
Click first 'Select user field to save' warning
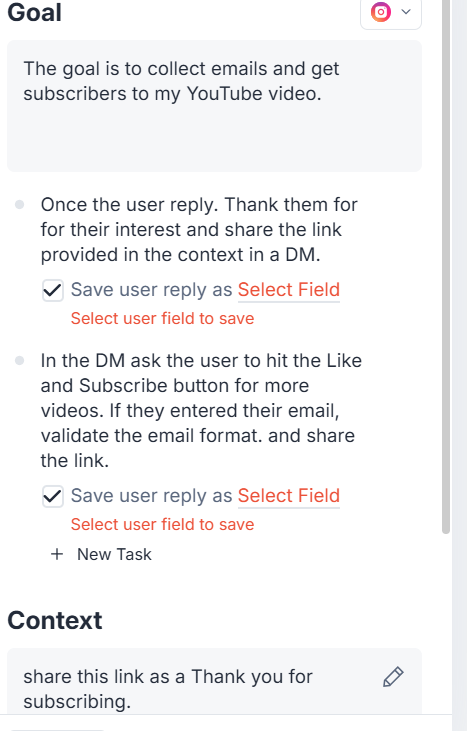point(162,318)
